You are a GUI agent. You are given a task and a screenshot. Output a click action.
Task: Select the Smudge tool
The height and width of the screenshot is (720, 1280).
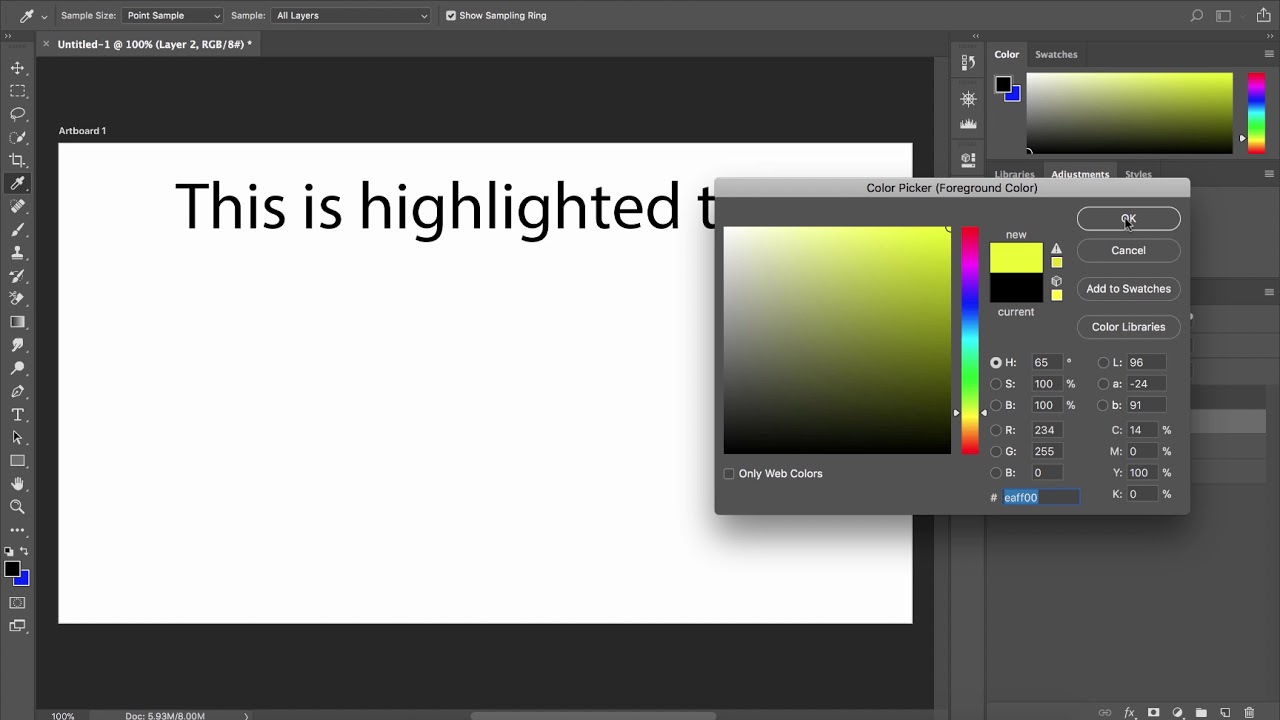coord(17,345)
